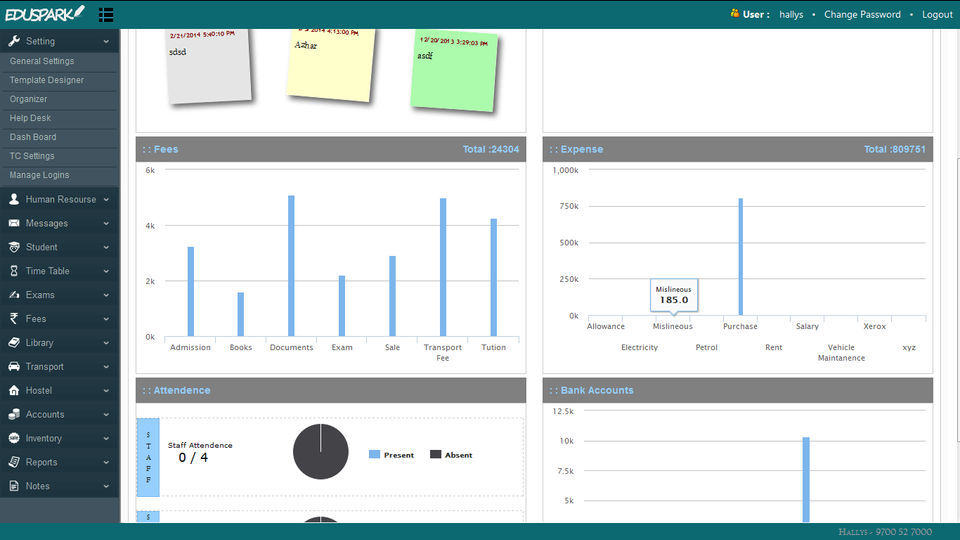
Task: Expand the Library chevron
Action: click(106, 343)
